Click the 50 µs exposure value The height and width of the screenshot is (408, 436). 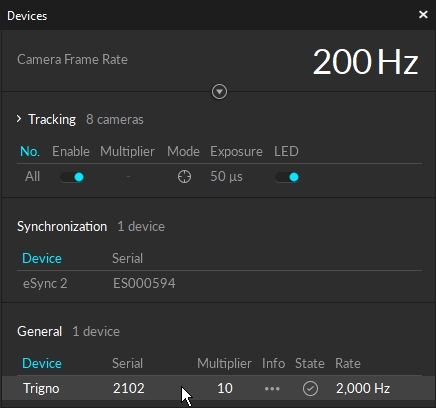pyautogui.click(x=226, y=177)
